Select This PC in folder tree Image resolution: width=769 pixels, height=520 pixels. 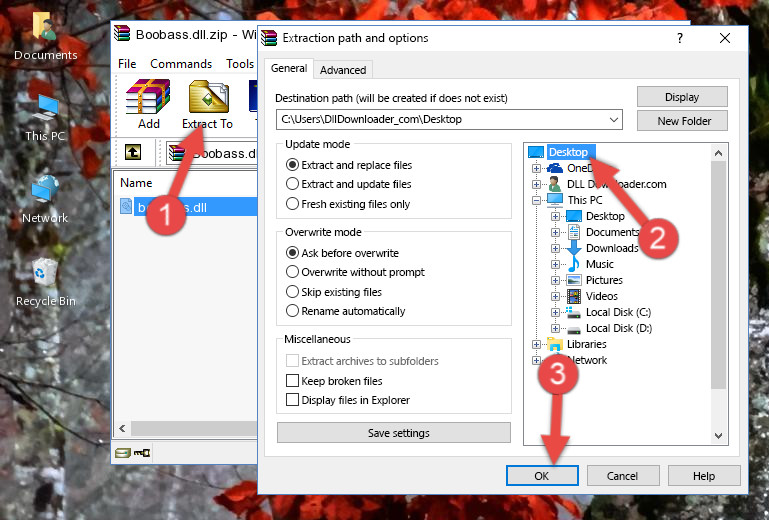click(x=585, y=200)
